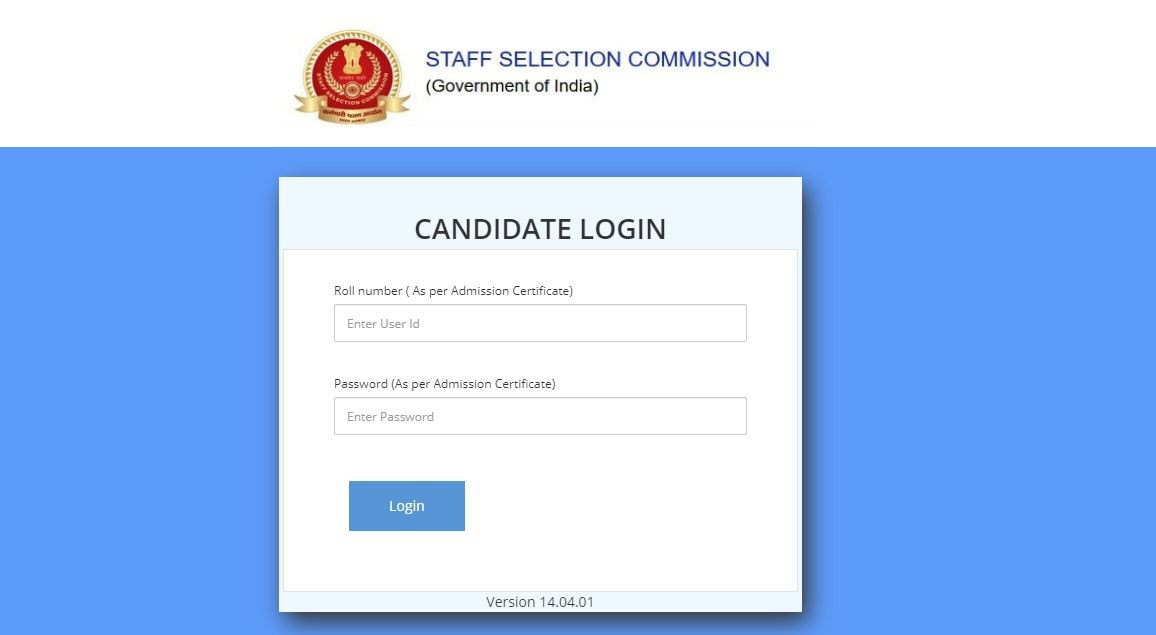
Task: Click the word COMMISSION in the header title
Action: click(x=697, y=59)
